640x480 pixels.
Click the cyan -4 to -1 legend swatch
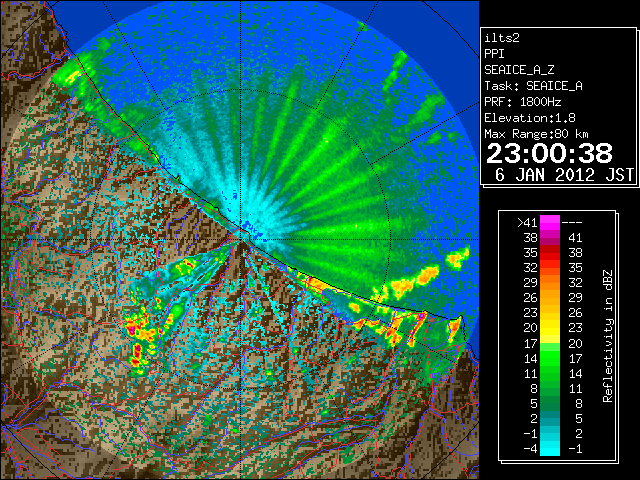pos(550,448)
